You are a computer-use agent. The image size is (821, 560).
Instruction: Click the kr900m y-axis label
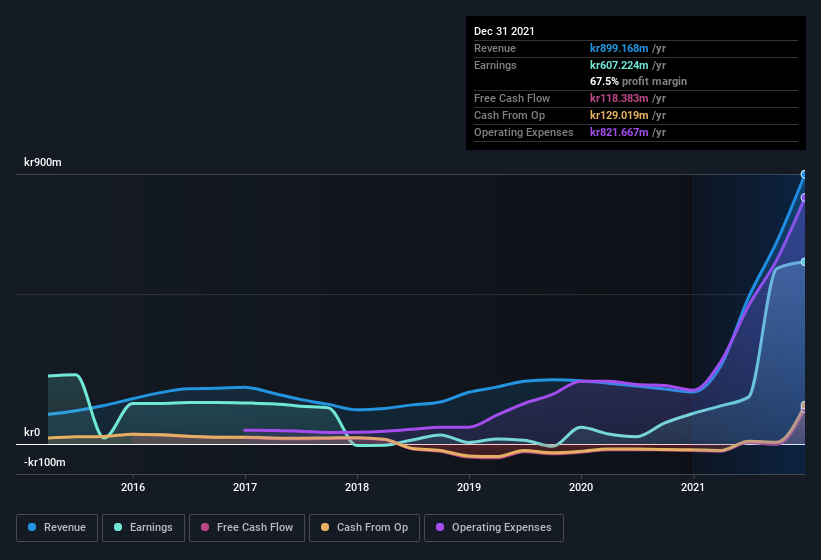43,162
